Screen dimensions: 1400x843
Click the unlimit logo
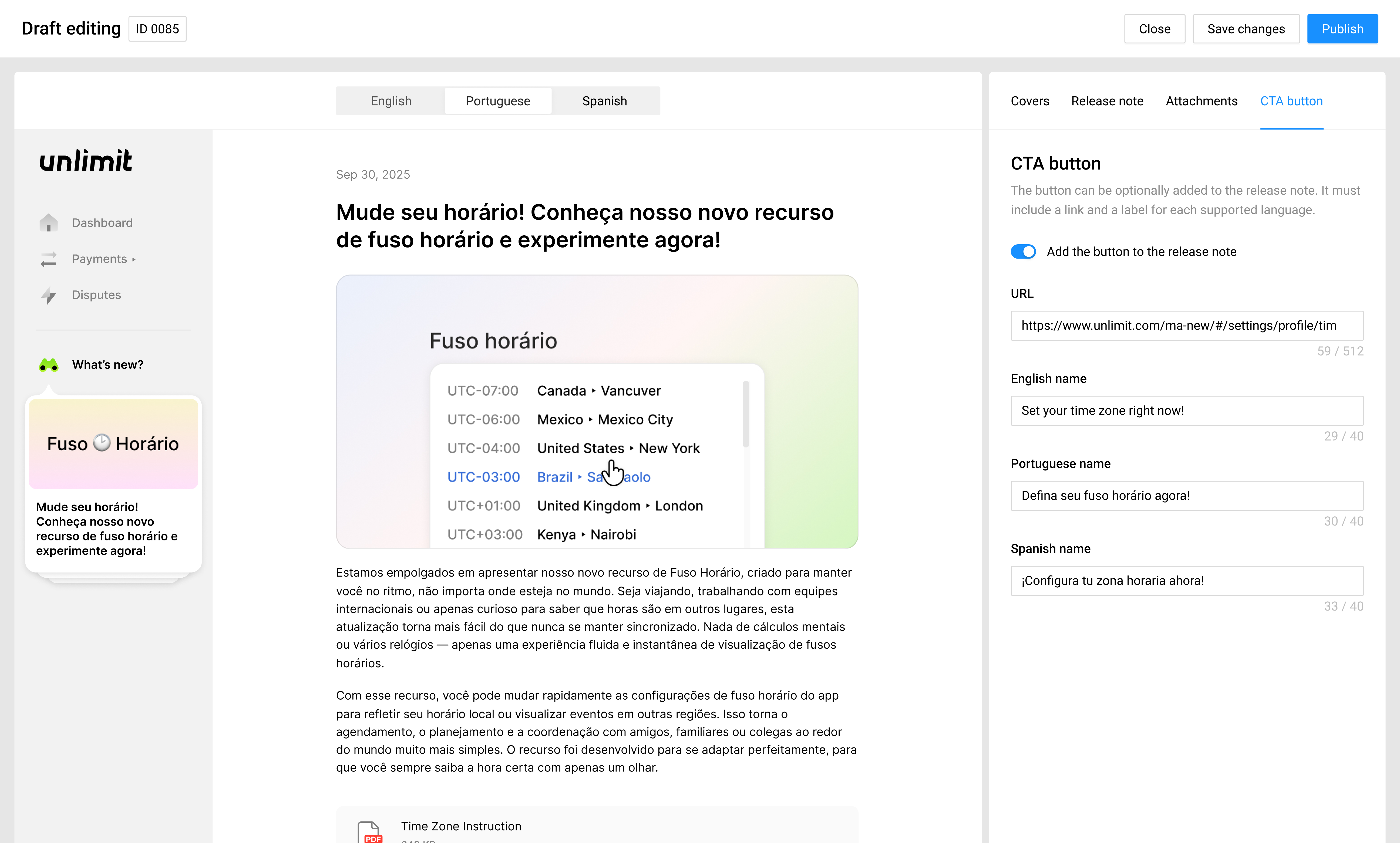[86, 161]
